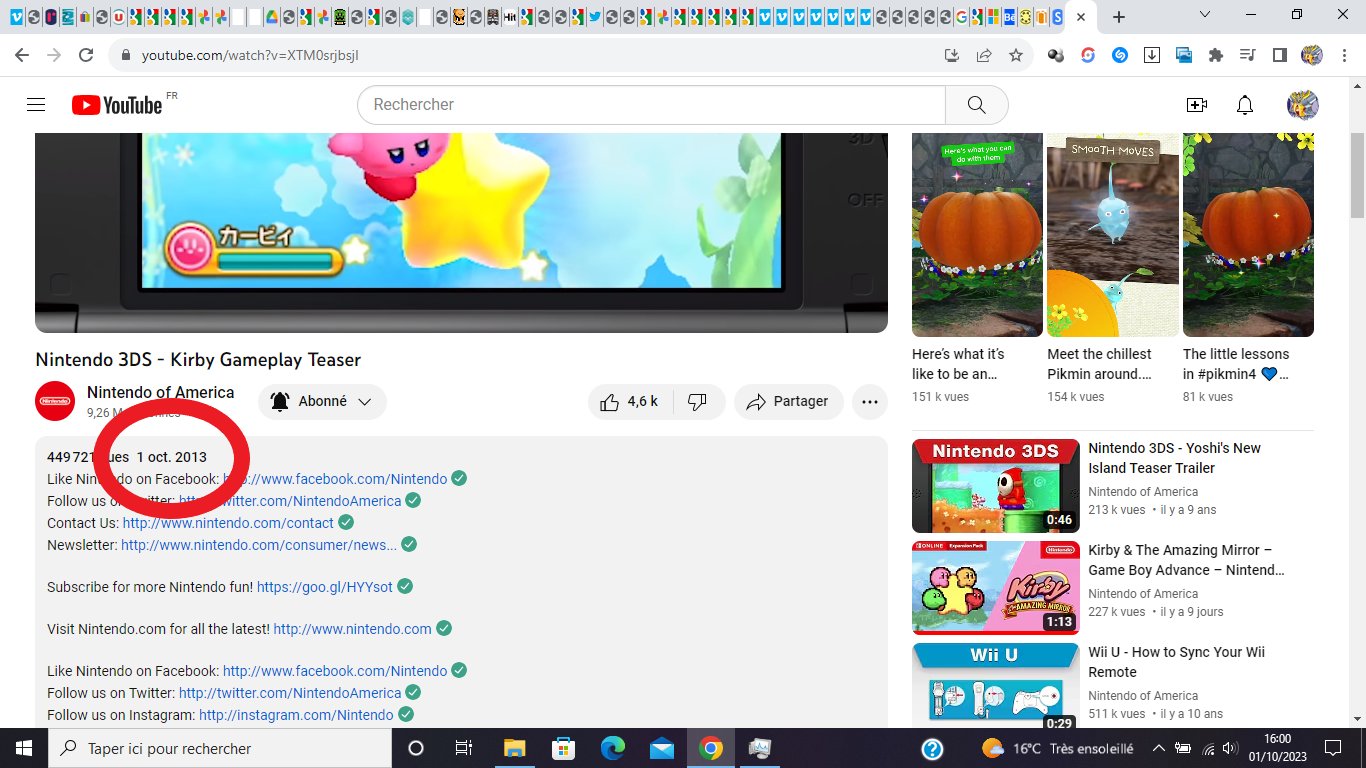Dislike the video with thumbs down
Screen dimensions: 1366x768
pos(698,402)
